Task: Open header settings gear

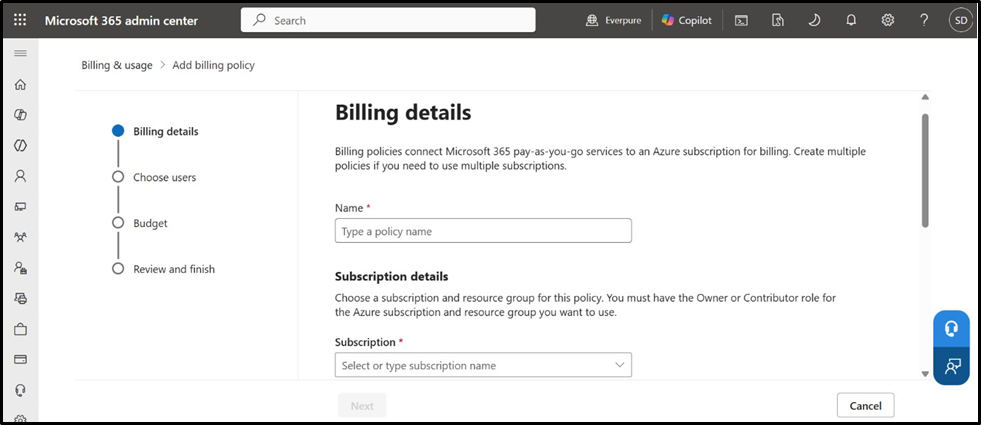Action: coord(887,20)
